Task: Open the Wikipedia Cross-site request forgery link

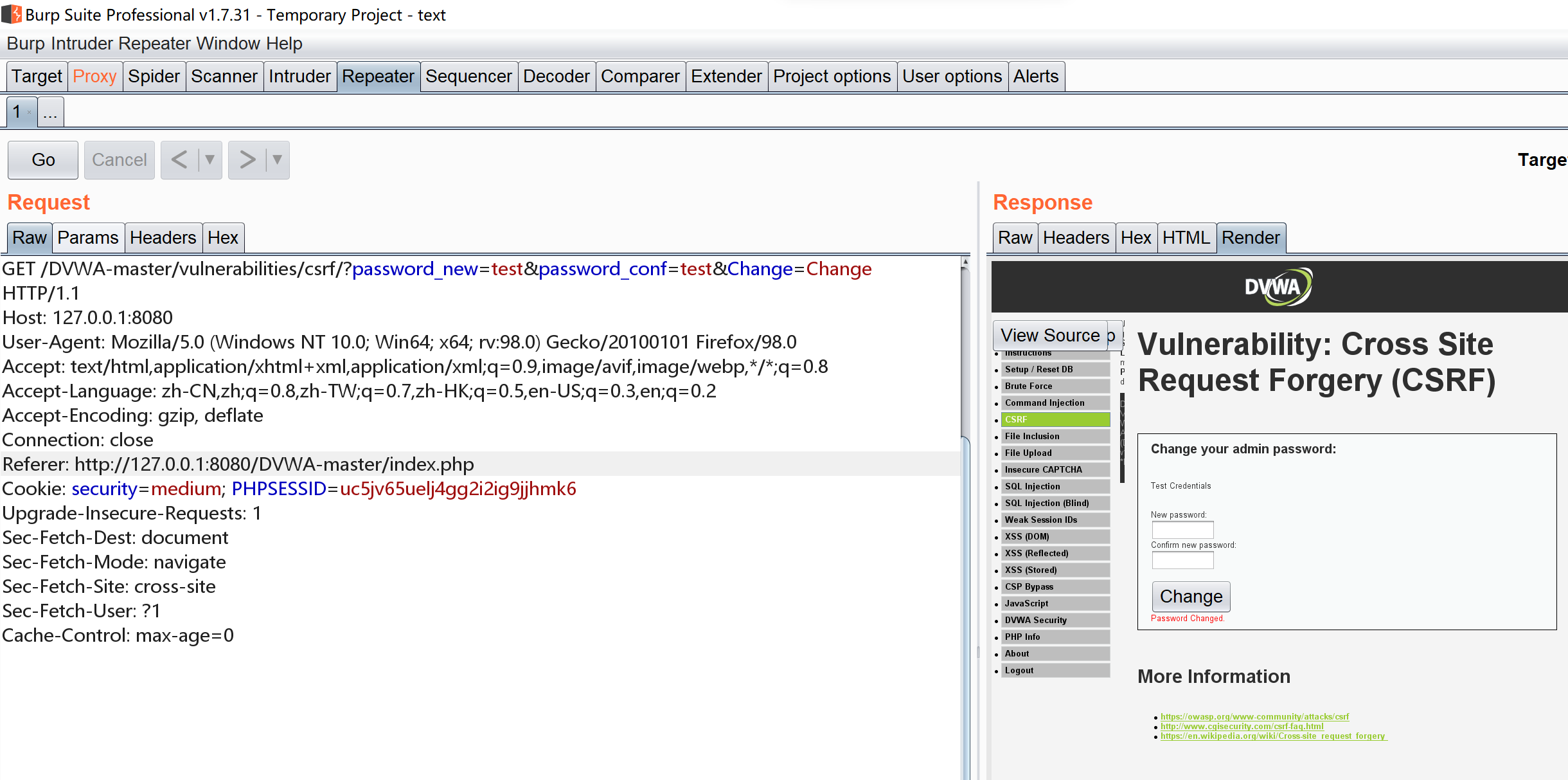Action: 1274,736
